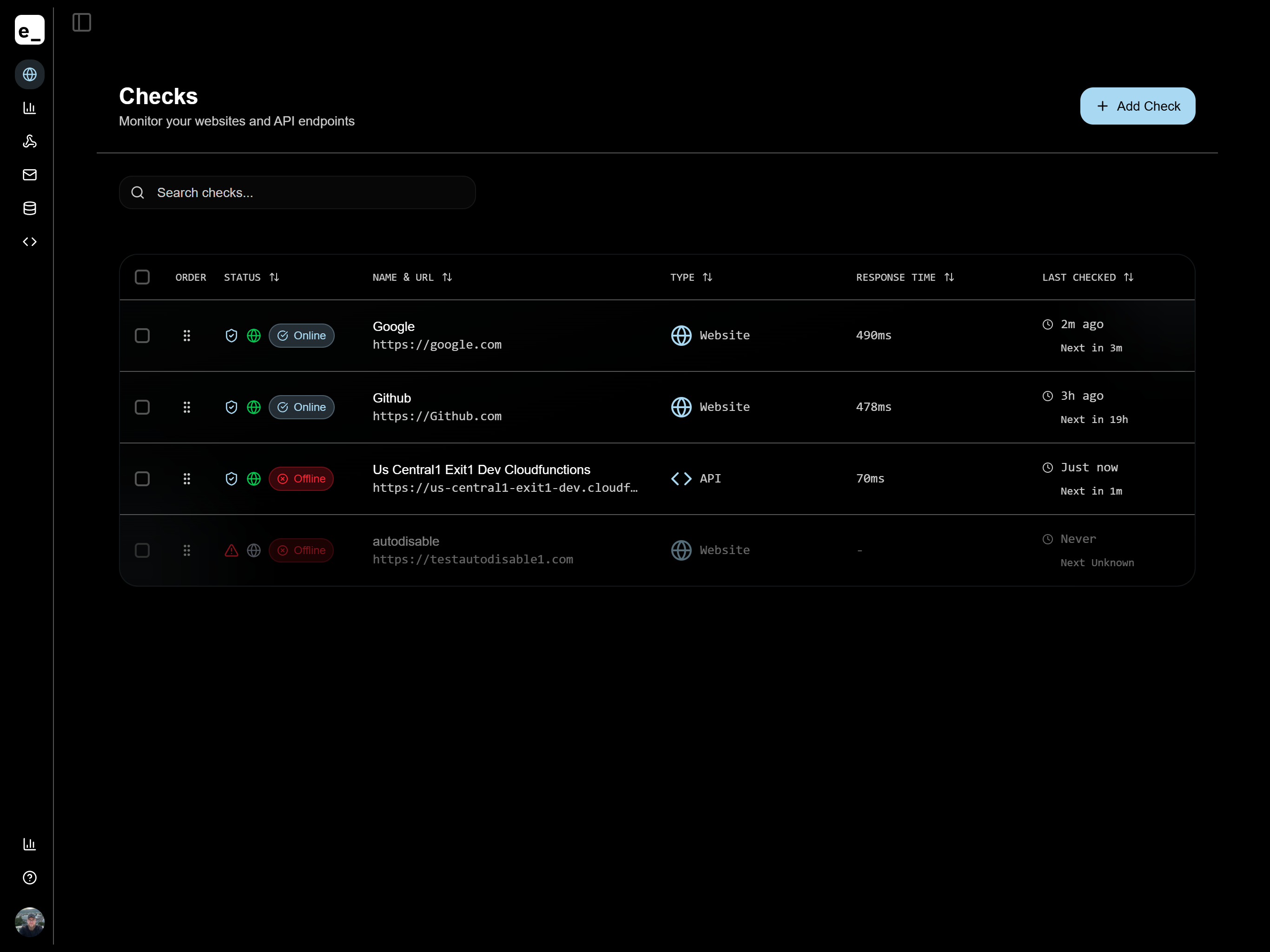
Task: Open the webhooks sidebar icon
Action: coord(29,141)
